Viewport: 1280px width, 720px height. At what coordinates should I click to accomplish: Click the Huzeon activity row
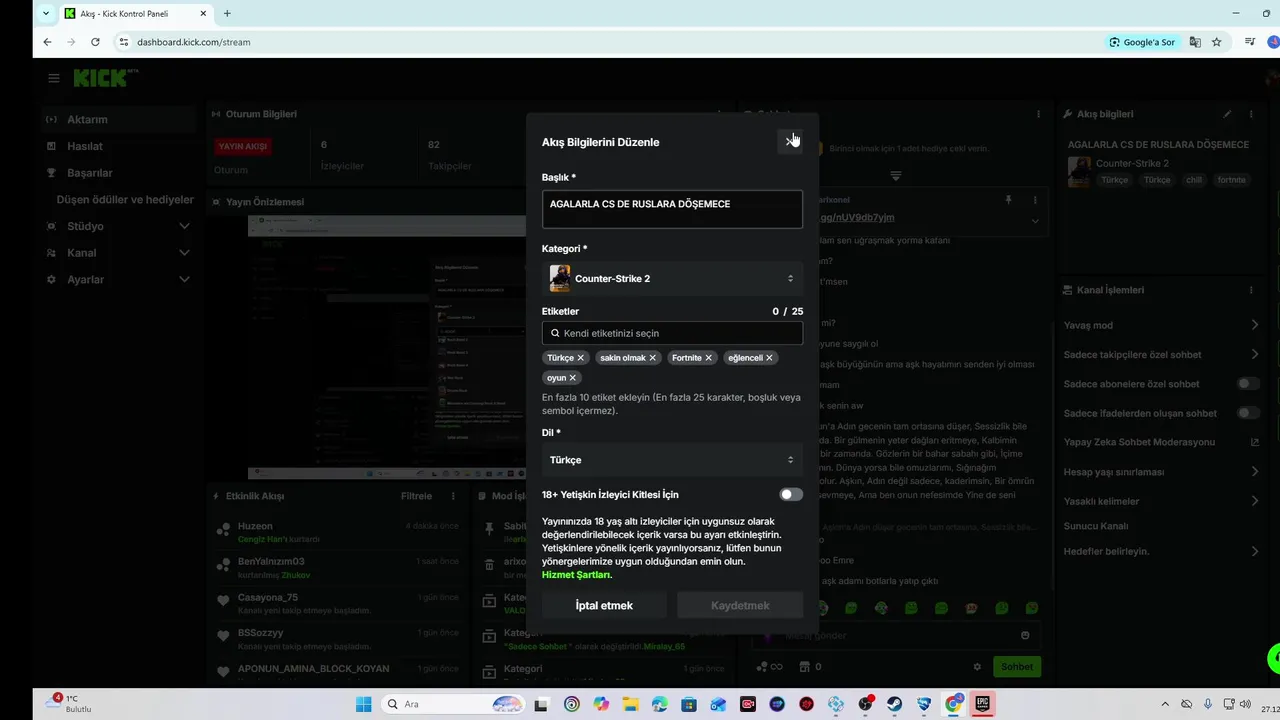338,532
